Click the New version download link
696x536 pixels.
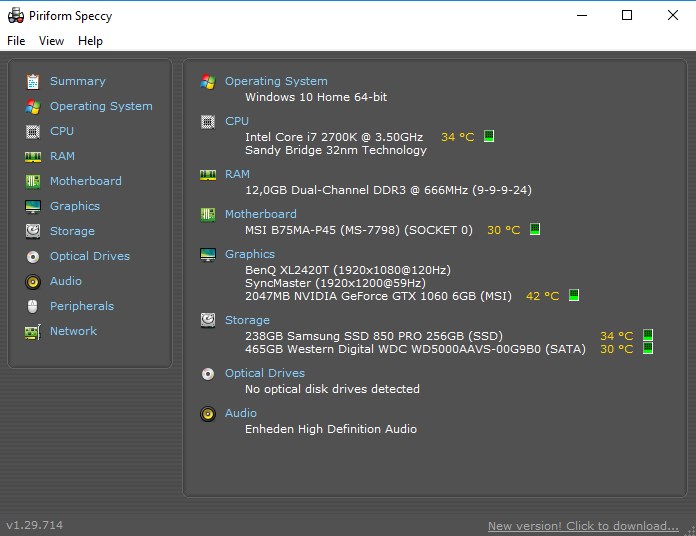[x=583, y=526]
